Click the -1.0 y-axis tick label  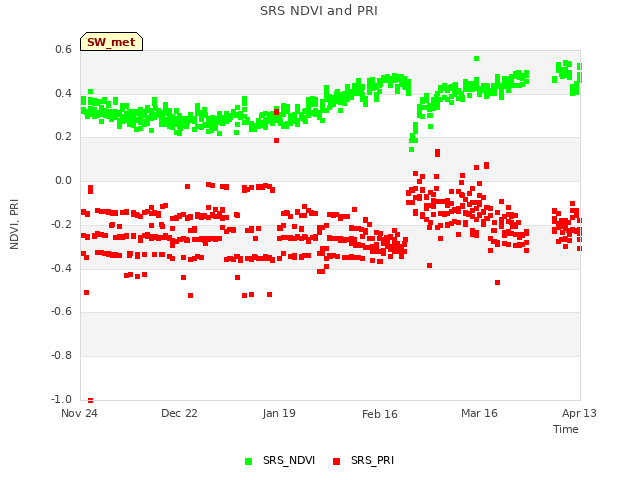point(61,399)
